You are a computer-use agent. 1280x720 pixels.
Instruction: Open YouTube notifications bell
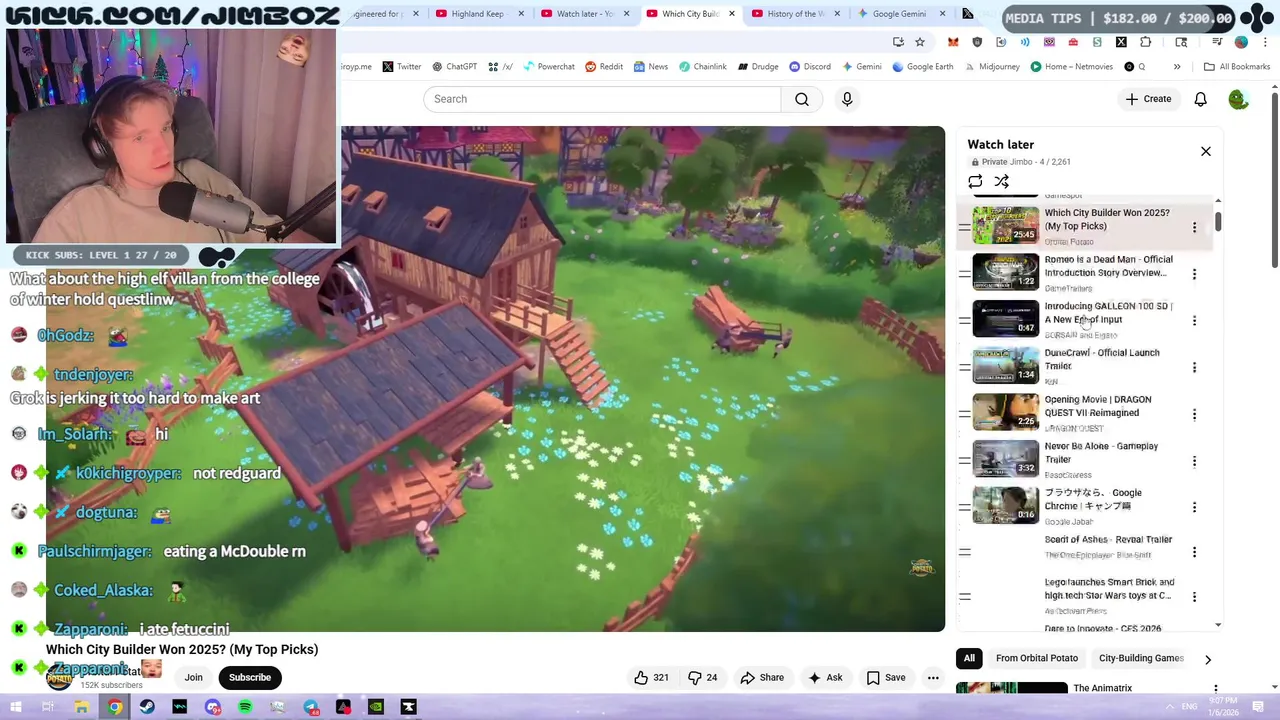tap(1200, 99)
